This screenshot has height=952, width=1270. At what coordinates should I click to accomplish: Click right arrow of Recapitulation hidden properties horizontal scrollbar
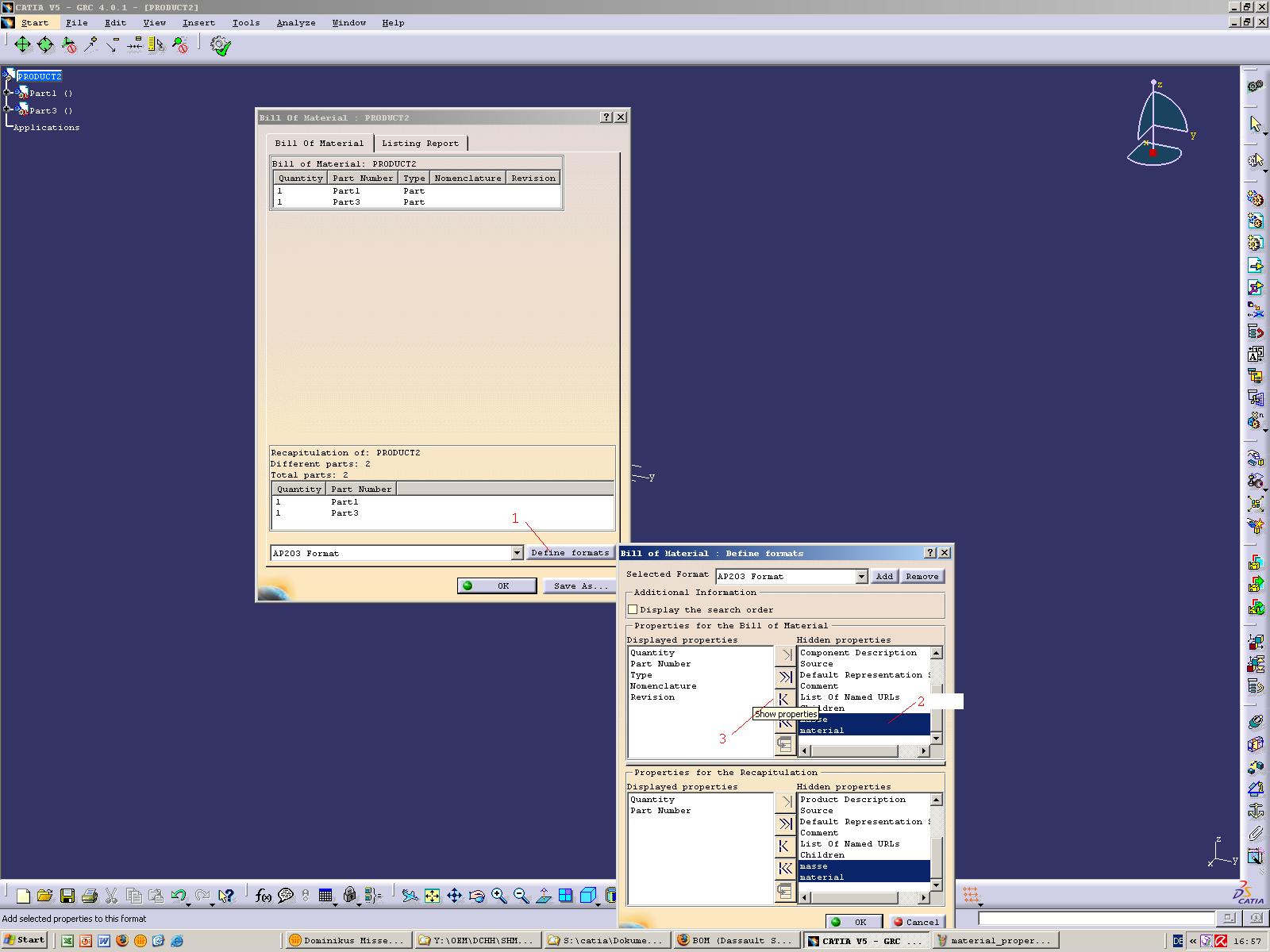click(924, 897)
